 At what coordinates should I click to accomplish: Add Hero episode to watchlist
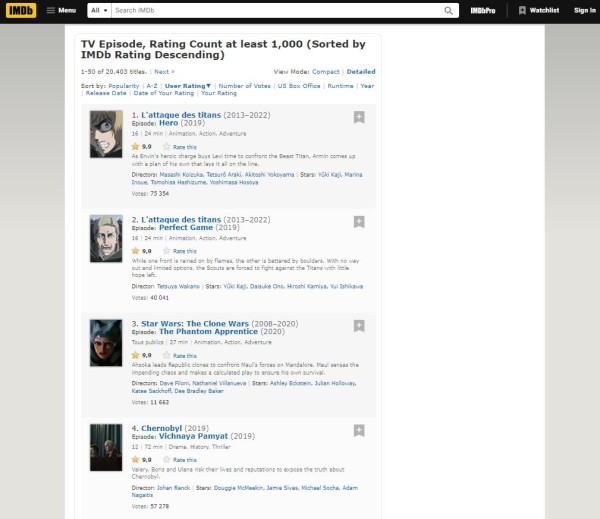(x=359, y=117)
